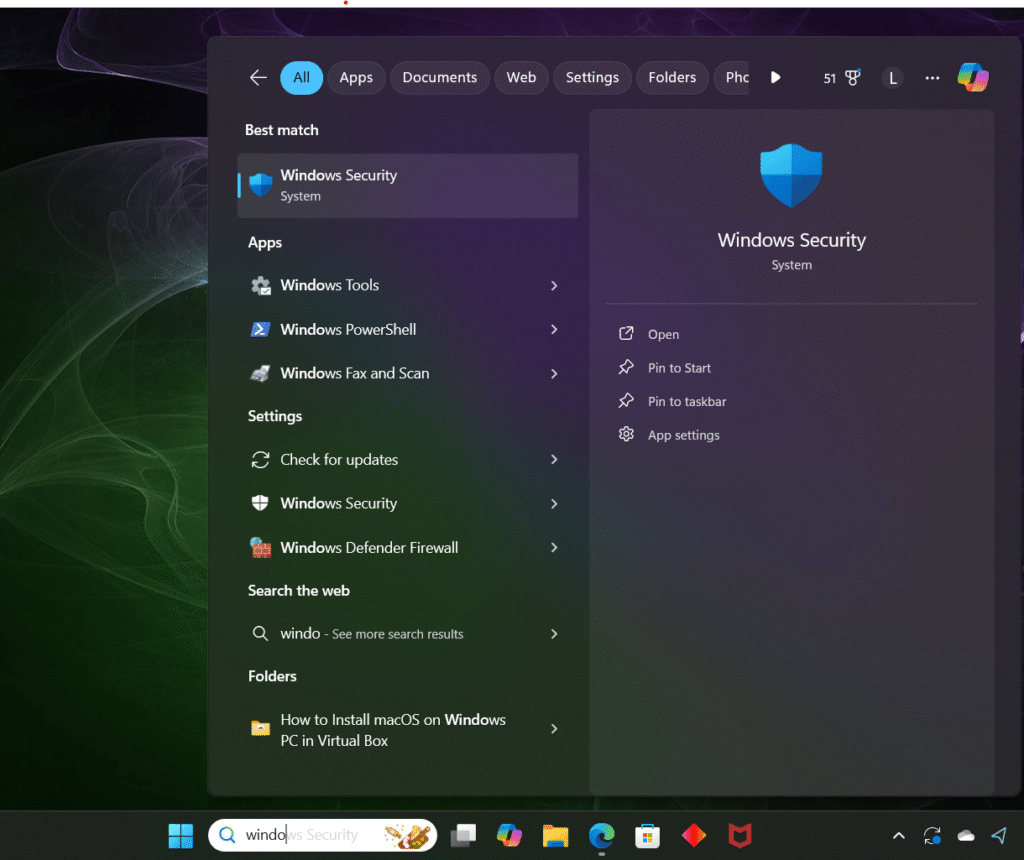The width and height of the screenshot is (1024, 860).
Task: Expand Windows PowerShell result chevron
Action: pyautogui.click(x=554, y=330)
